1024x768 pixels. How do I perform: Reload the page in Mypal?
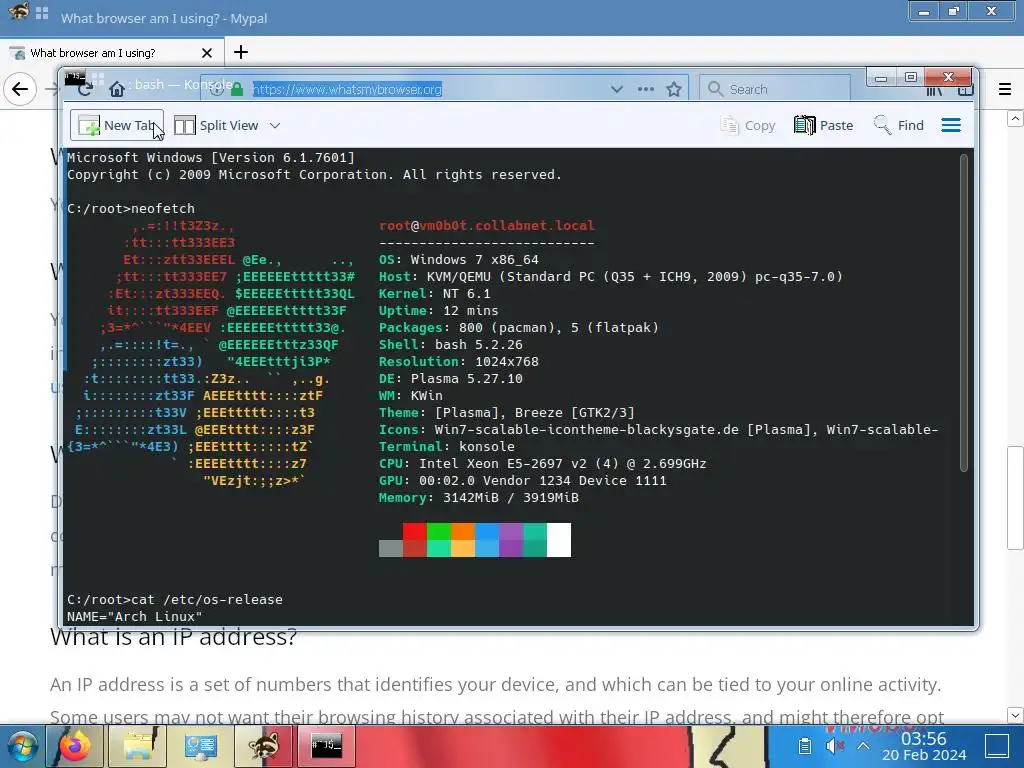[x=84, y=89]
